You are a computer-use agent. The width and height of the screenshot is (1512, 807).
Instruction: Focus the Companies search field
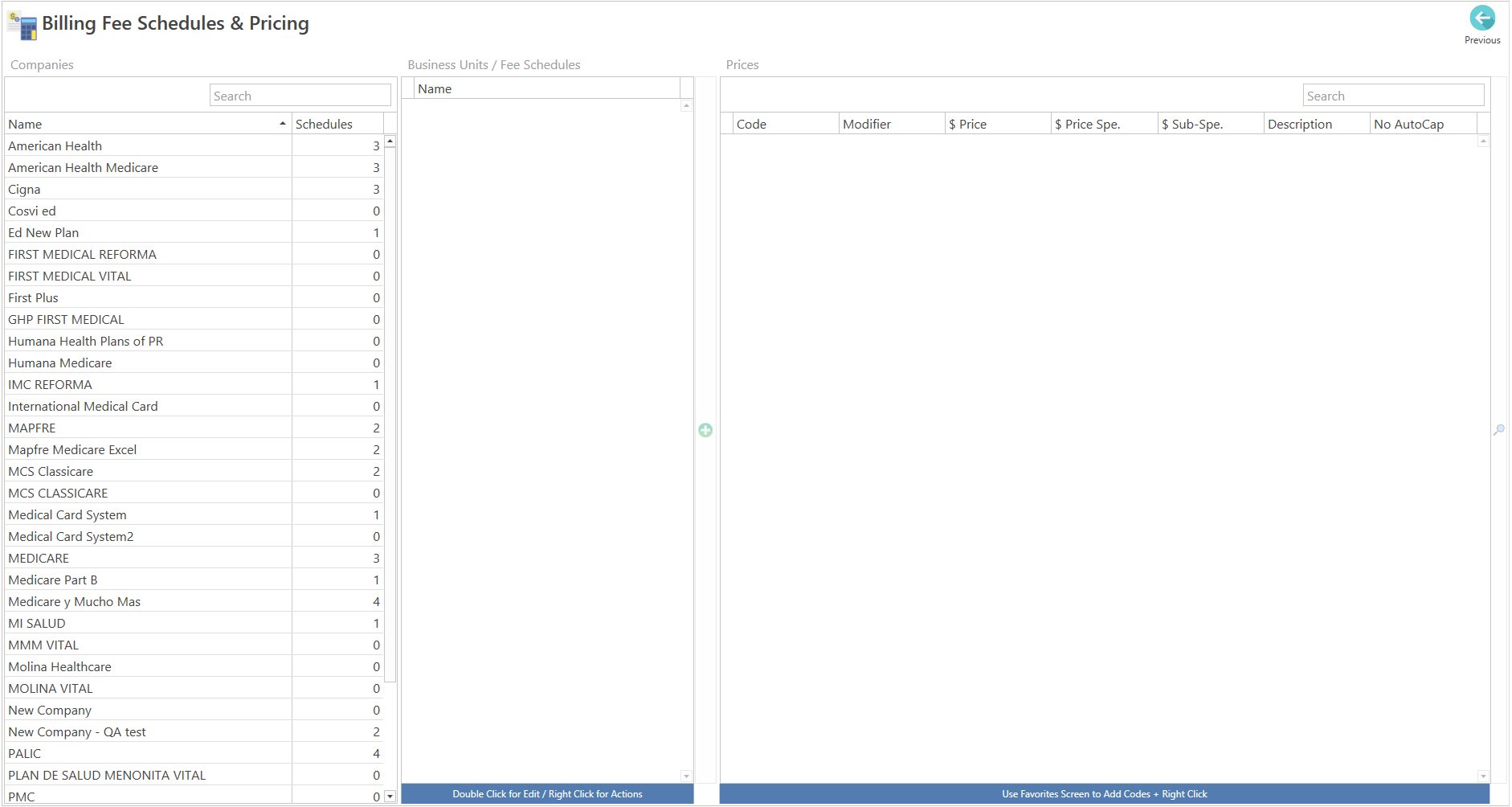click(300, 96)
